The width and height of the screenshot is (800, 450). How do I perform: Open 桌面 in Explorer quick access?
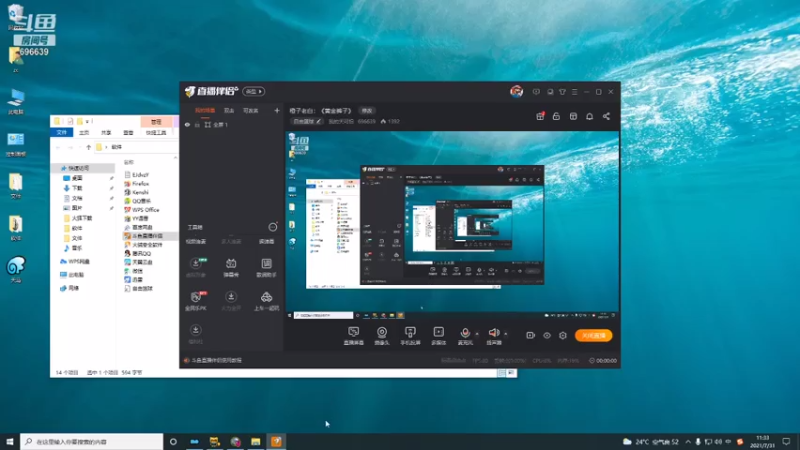(72, 178)
